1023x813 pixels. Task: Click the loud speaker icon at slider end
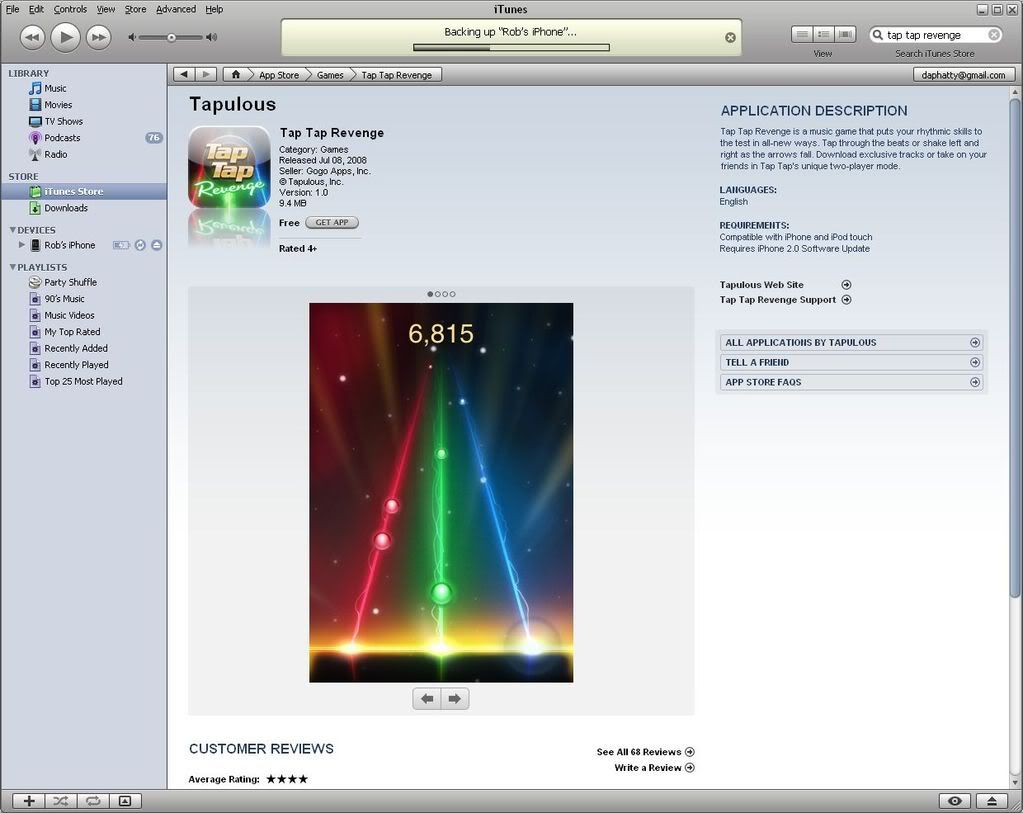(x=211, y=37)
